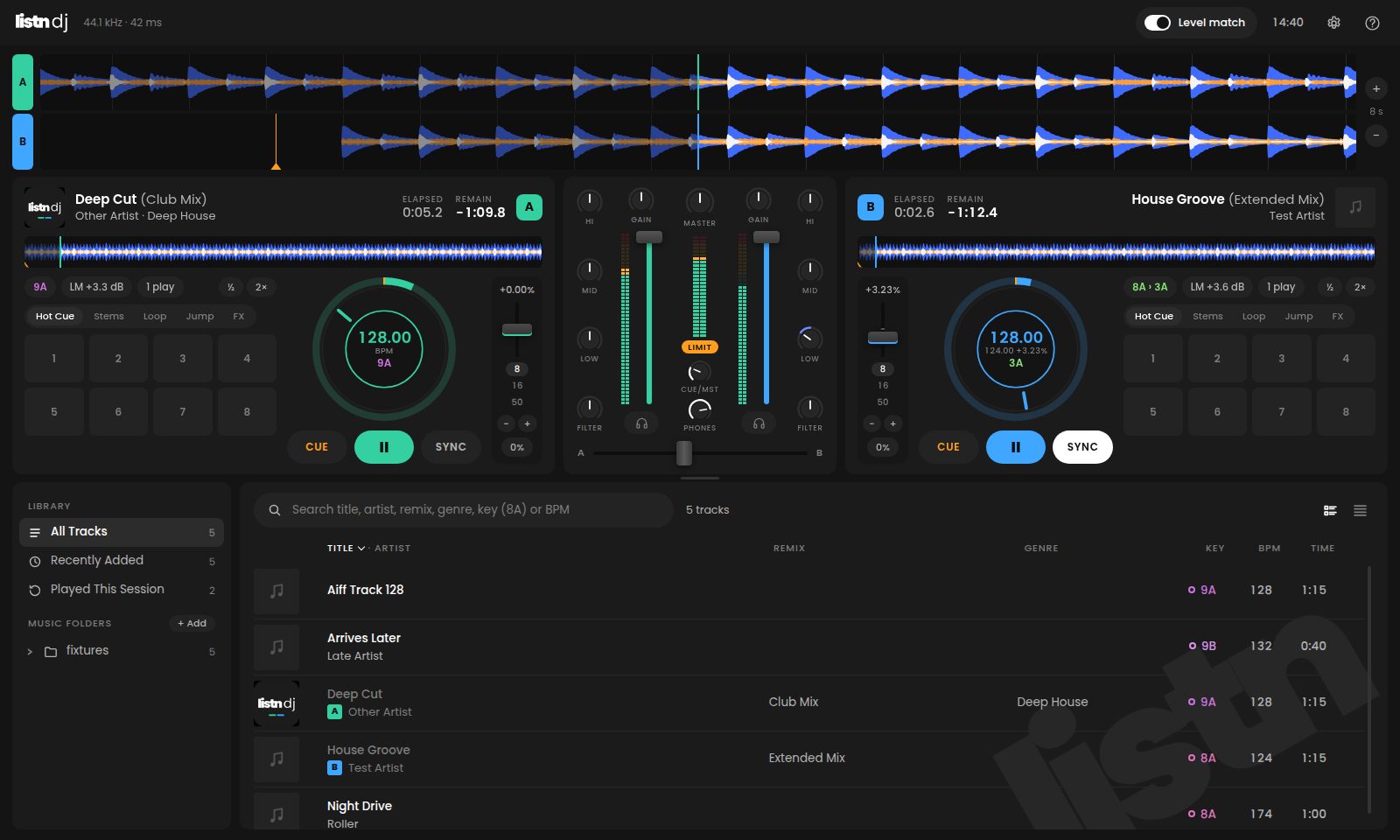The height and width of the screenshot is (840, 1400).
Task: Select pitch range 16 on deck A
Action: click(517, 385)
